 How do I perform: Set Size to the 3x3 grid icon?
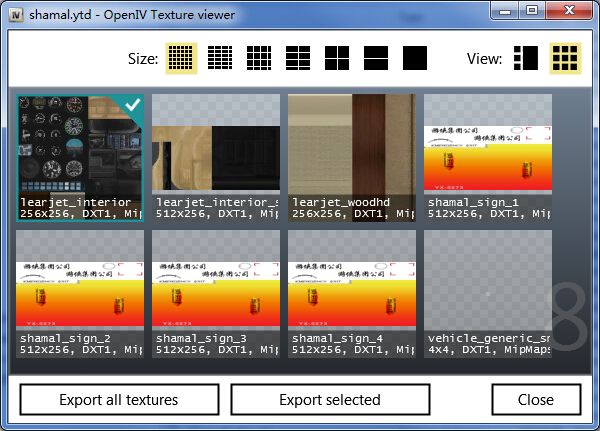pyautogui.click(x=259, y=58)
